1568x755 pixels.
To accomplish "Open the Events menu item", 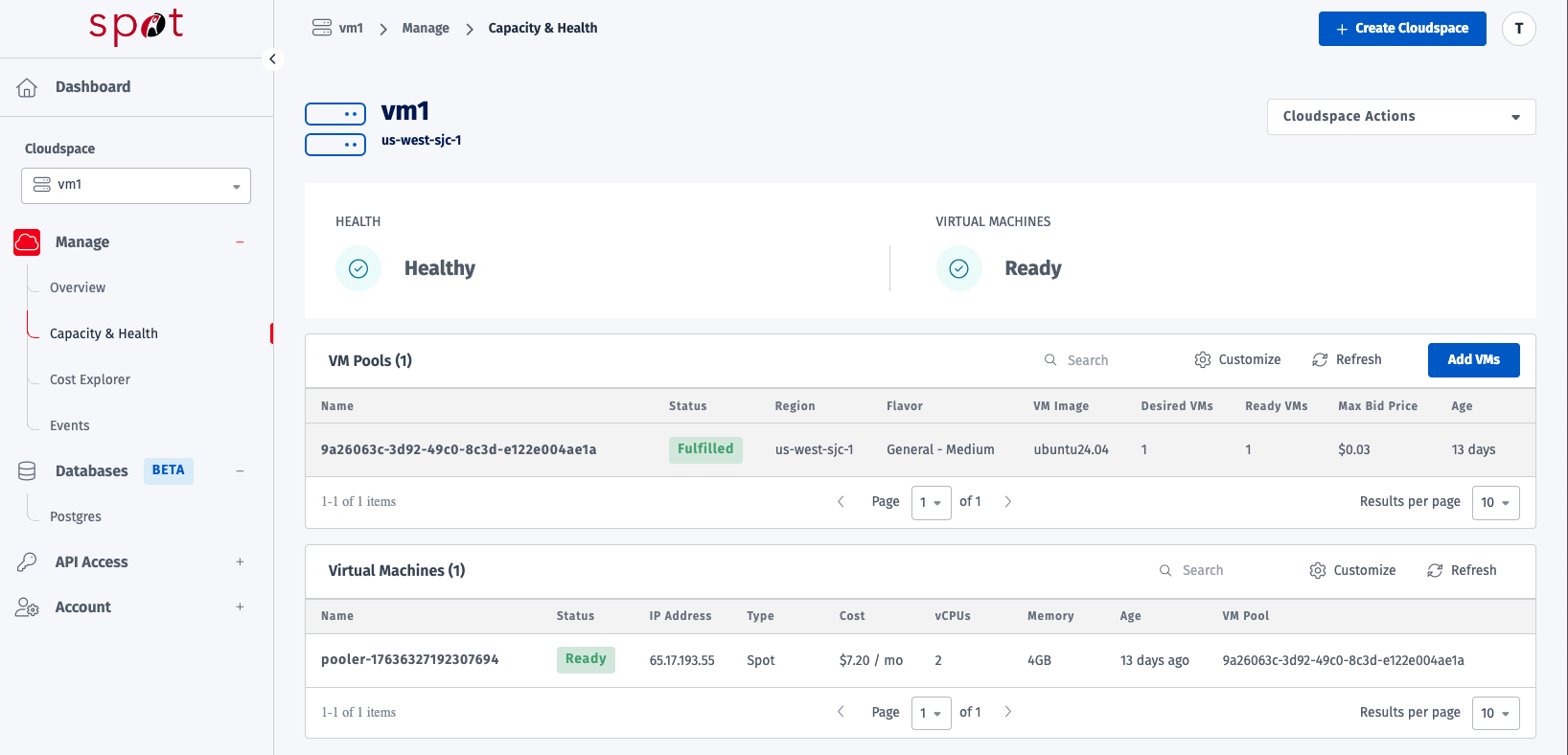I will (x=70, y=426).
